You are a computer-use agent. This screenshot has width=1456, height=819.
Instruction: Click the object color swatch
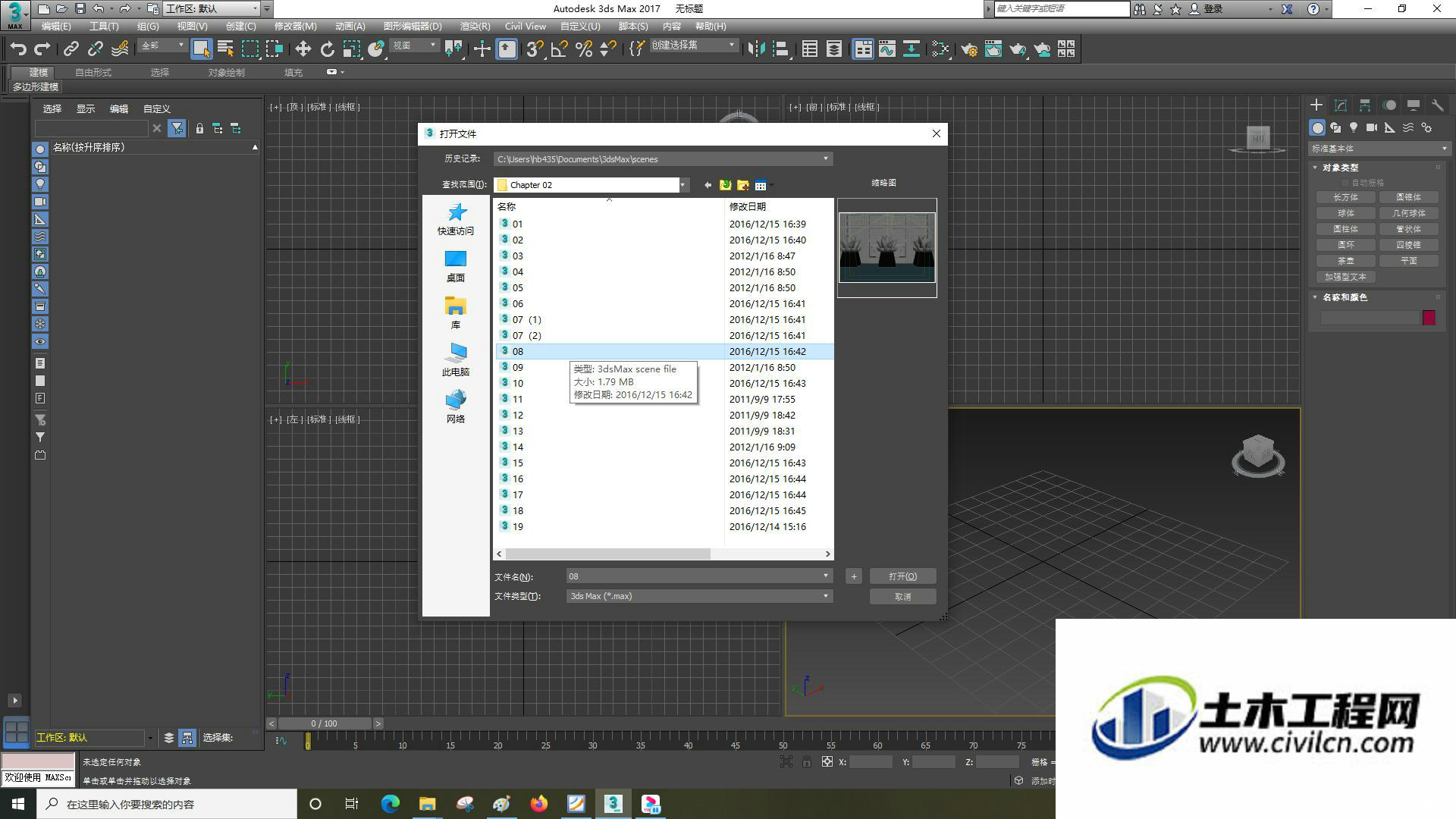(x=1429, y=318)
